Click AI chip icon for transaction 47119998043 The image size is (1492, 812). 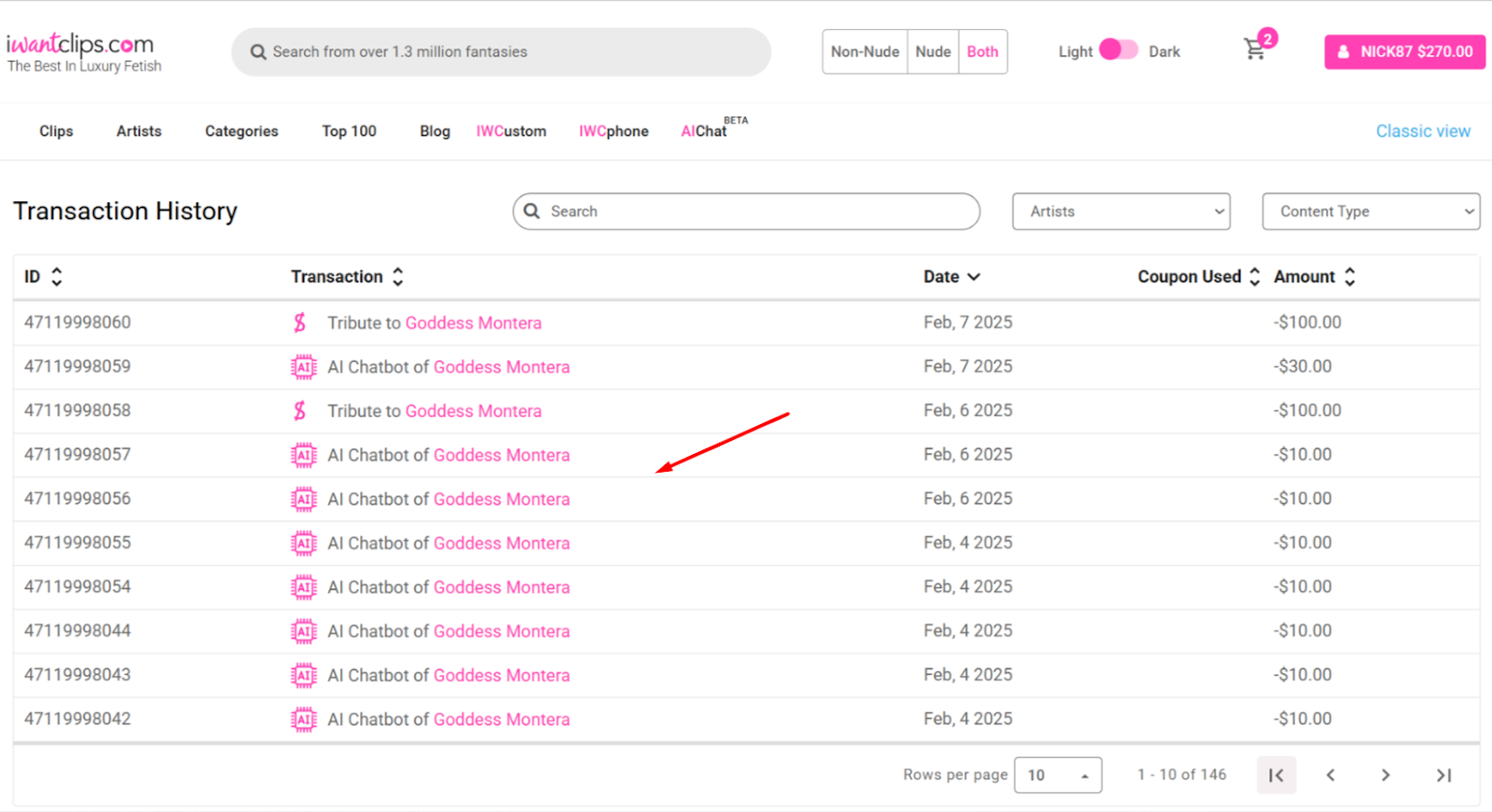click(x=303, y=675)
